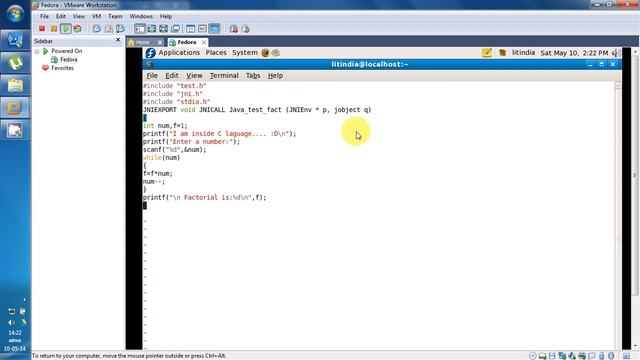640x360 pixels.
Task: Click the Fedora panel volume icon
Action: 616,53
